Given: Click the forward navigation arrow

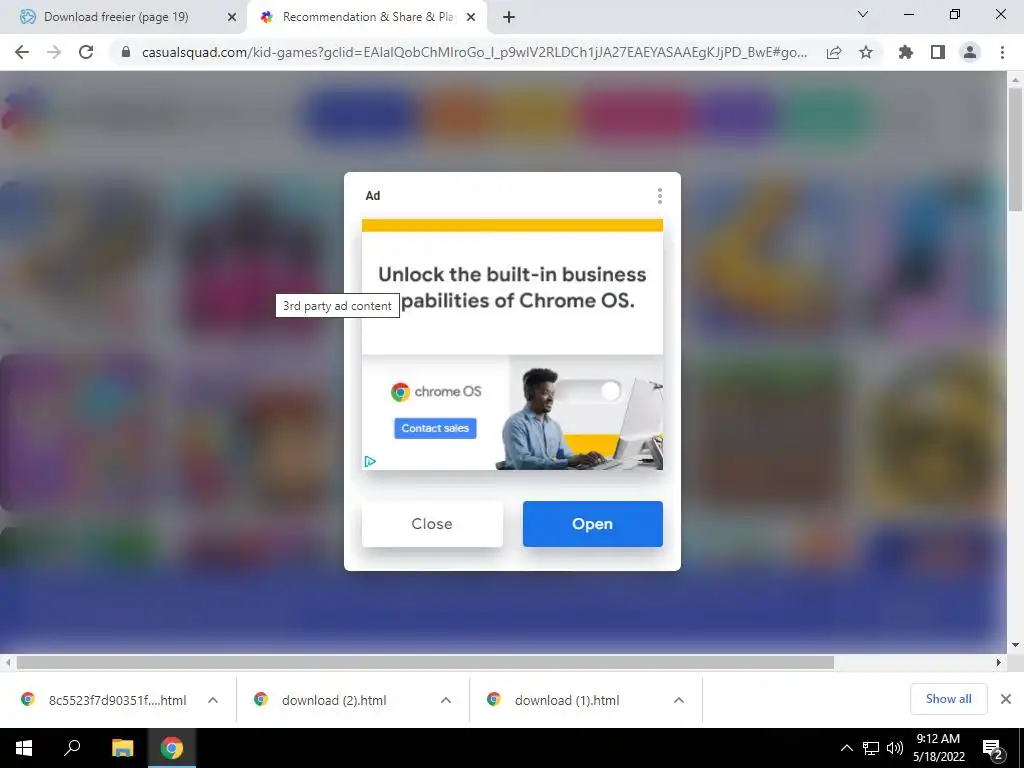Looking at the screenshot, I should [x=54, y=52].
